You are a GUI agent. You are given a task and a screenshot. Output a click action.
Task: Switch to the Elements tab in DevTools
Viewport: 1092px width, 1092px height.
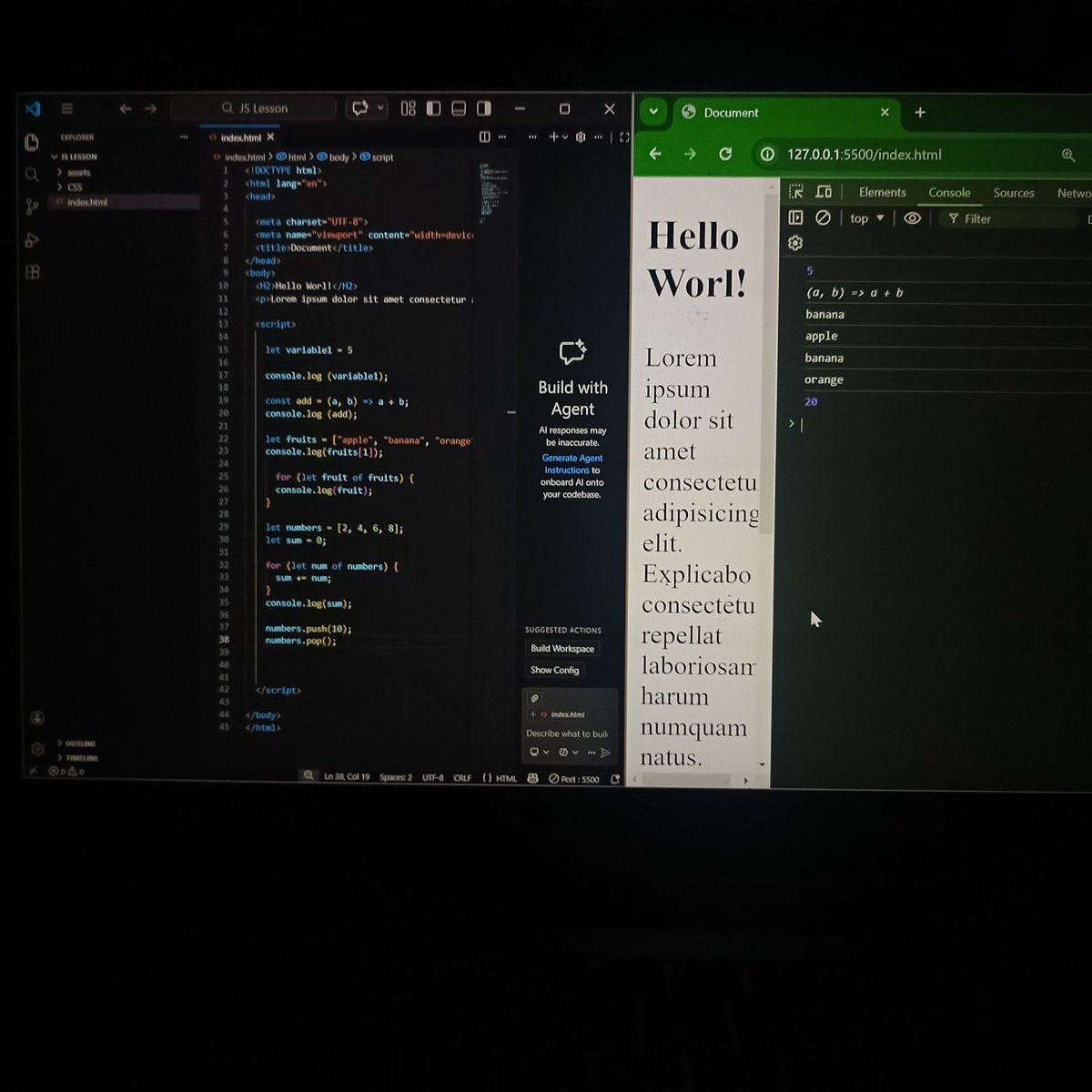[882, 192]
